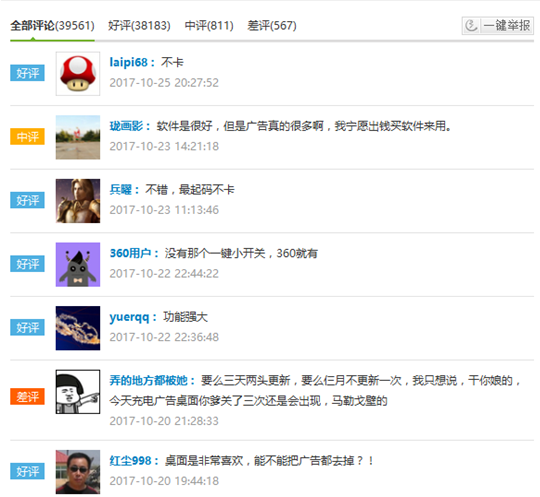Viewport: 540px width, 497px height.
Task: Open the 中评(811) reviews tab
Action: 209,25
